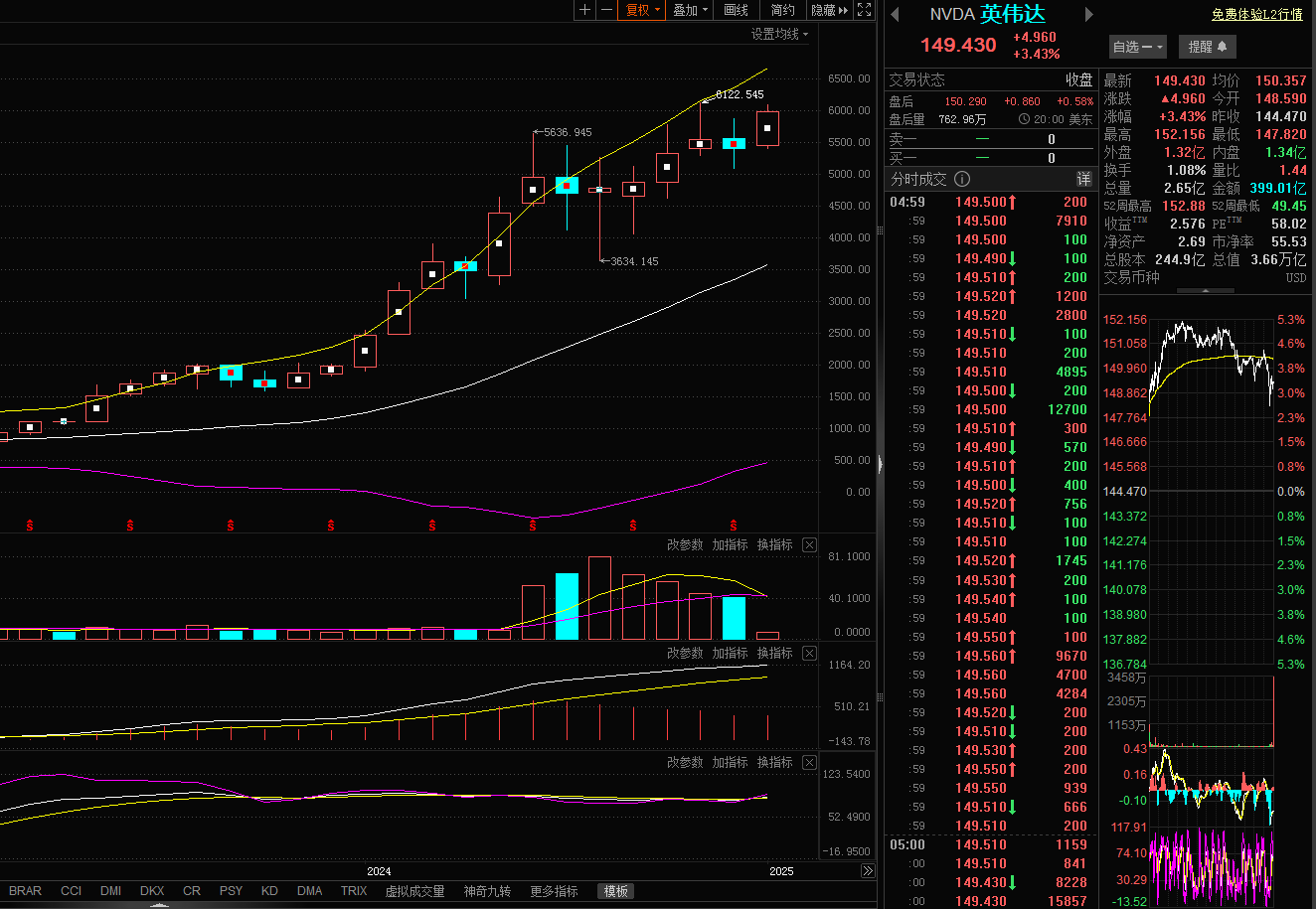Click the 05:00 trade row with 1159
The width and height of the screenshot is (1316, 909).
992,844
